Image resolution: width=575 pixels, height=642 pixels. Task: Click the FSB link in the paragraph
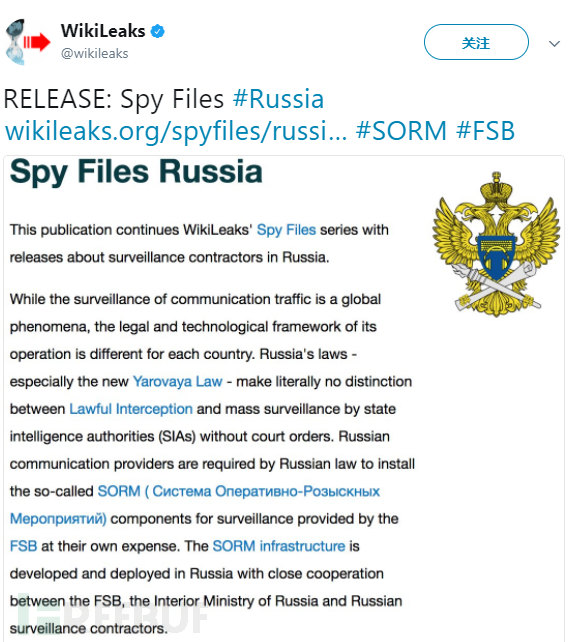(x=23, y=546)
